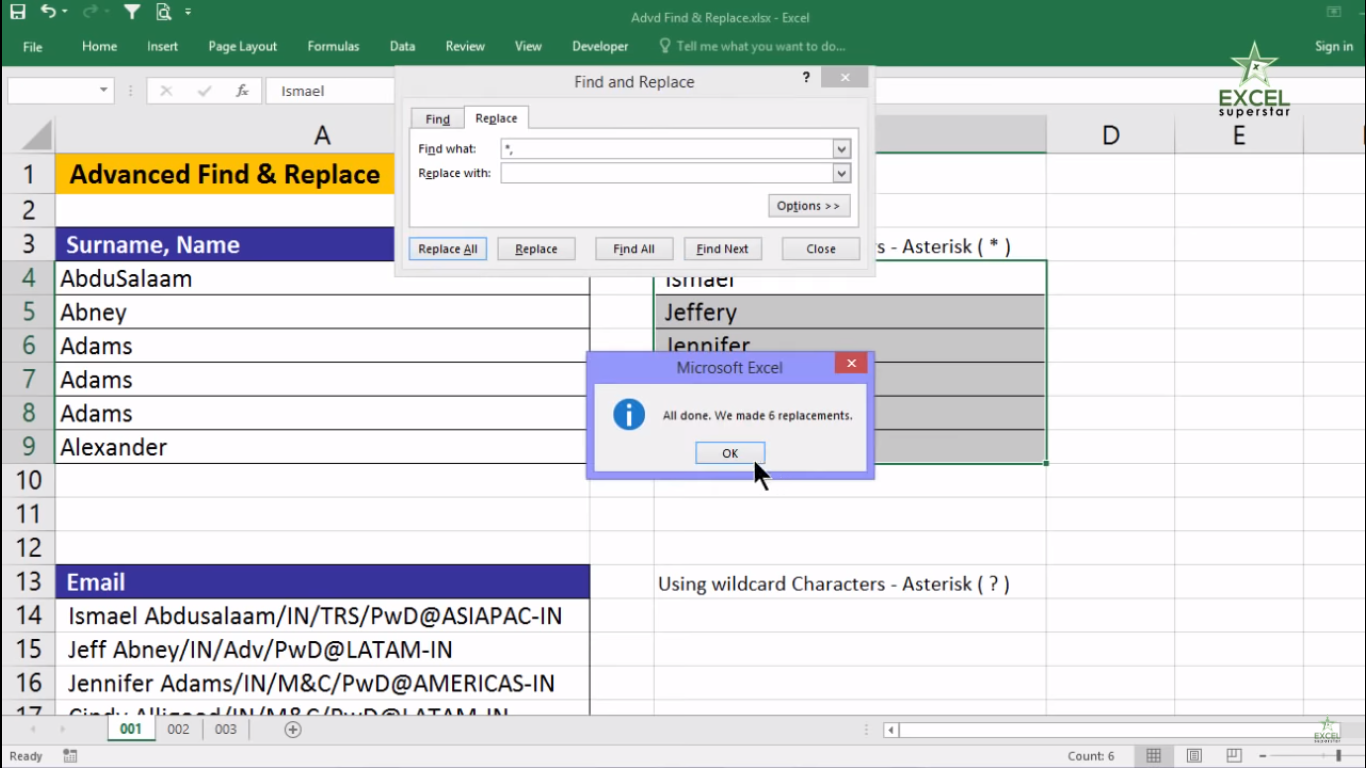The height and width of the screenshot is (768, 1366).
Task: Click the New sheet plus icon
Action: click(293, 729)
